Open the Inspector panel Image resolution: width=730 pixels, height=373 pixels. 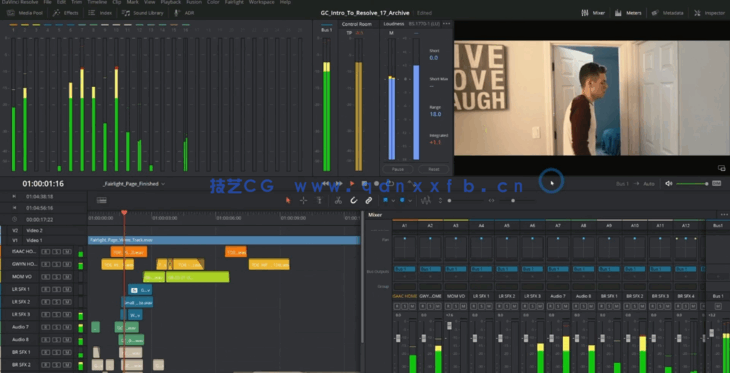[x=710, y=13]
